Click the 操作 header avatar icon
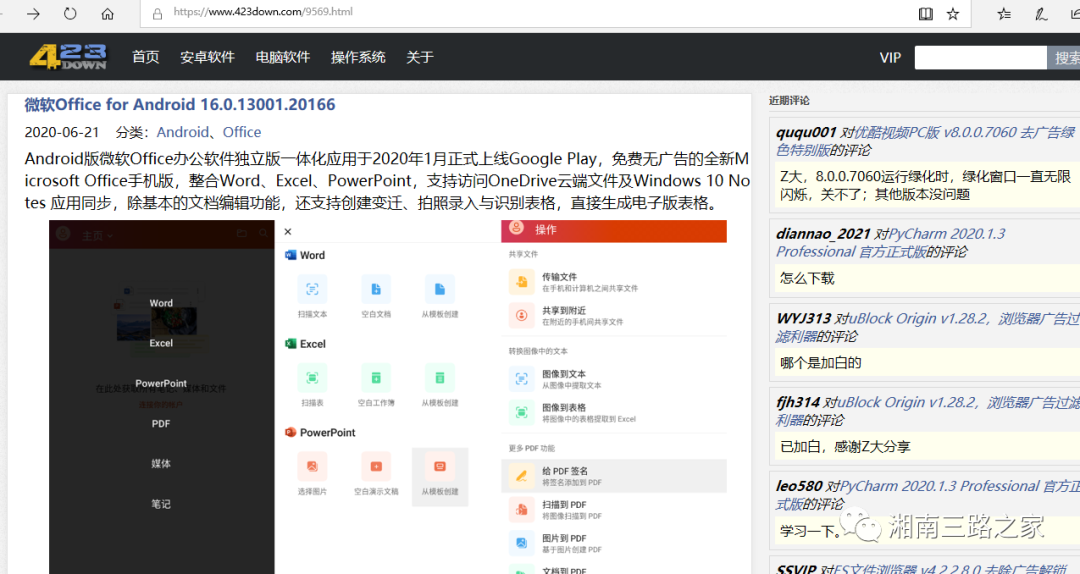1080x574 pixels. (x=516, y=228)
